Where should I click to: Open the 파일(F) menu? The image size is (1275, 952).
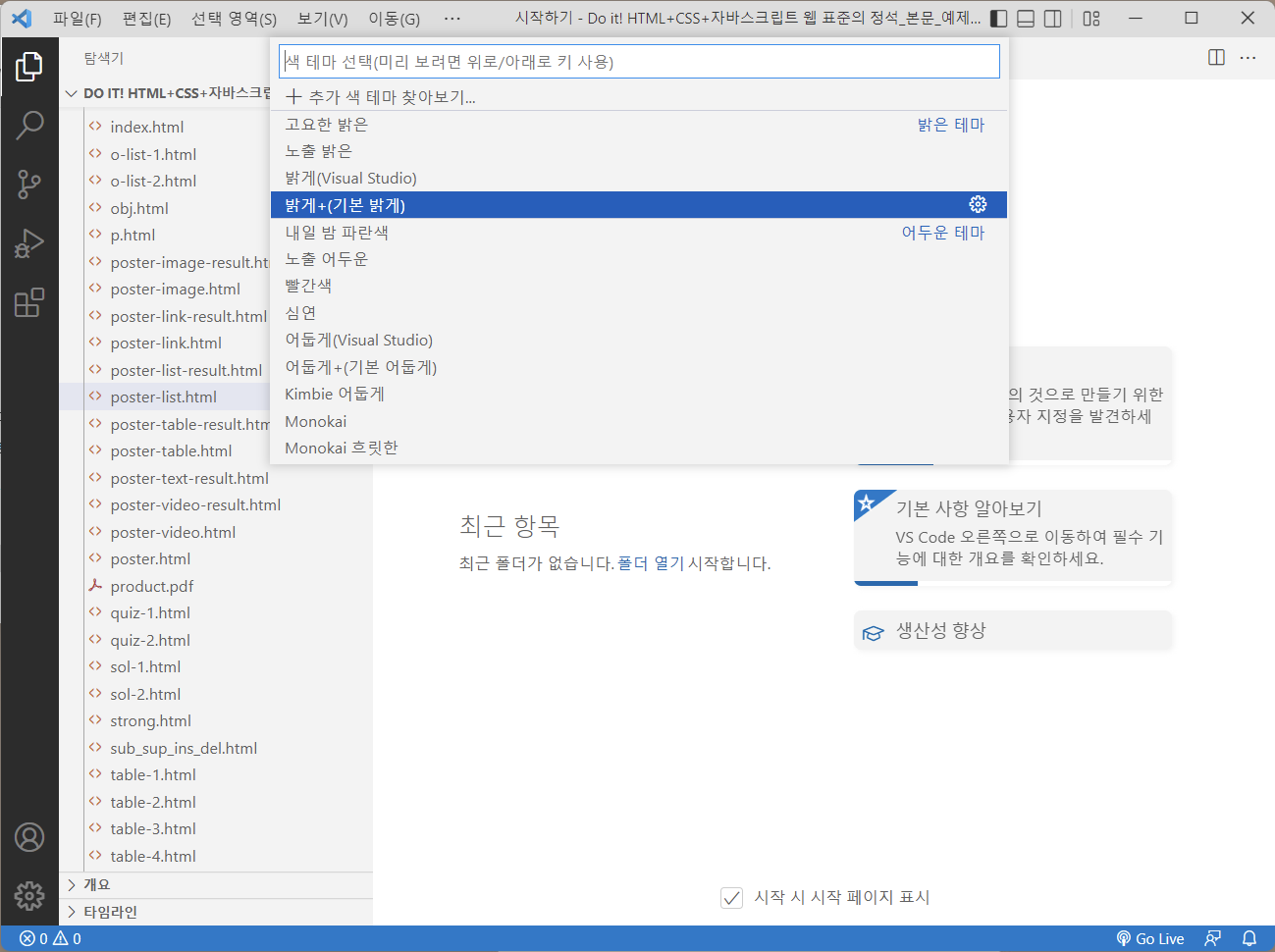click(77, 18)
